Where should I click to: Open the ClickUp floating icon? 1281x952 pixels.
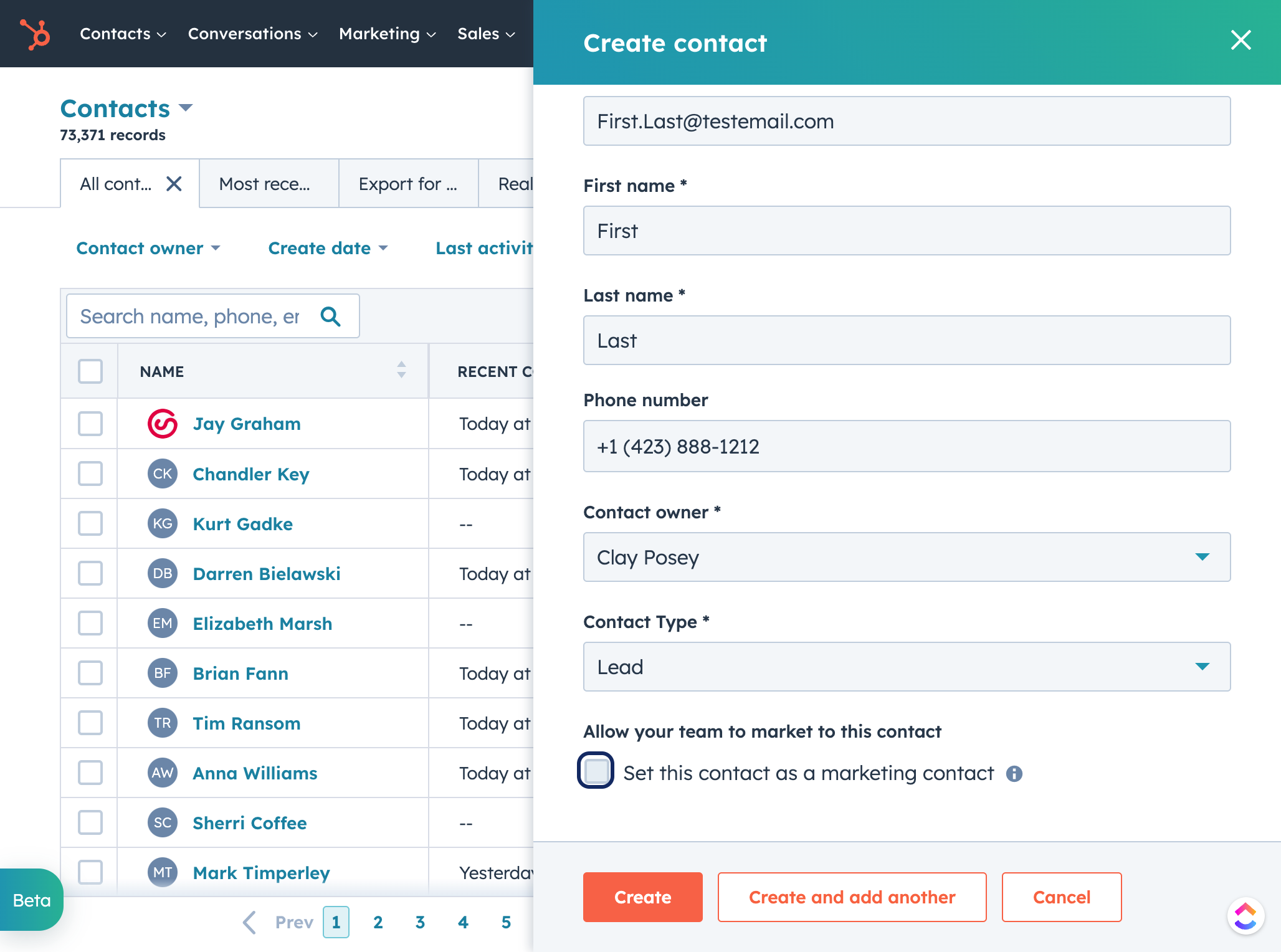[1245, 916]
